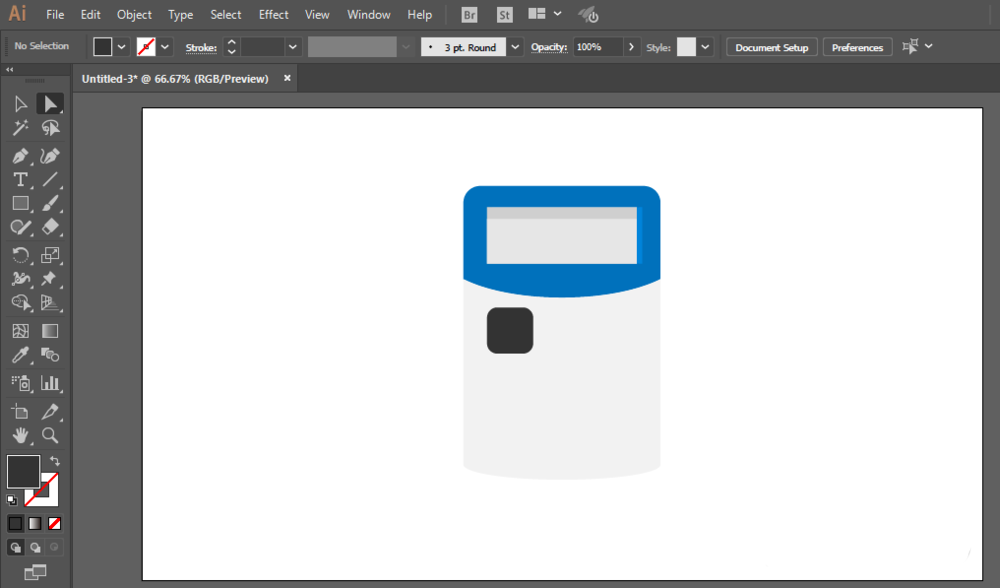Image resolution: width=1000 pixels, height=588 pixels.
Task: Open the fill color dropdown in control bar
Action: coord(121,47)
